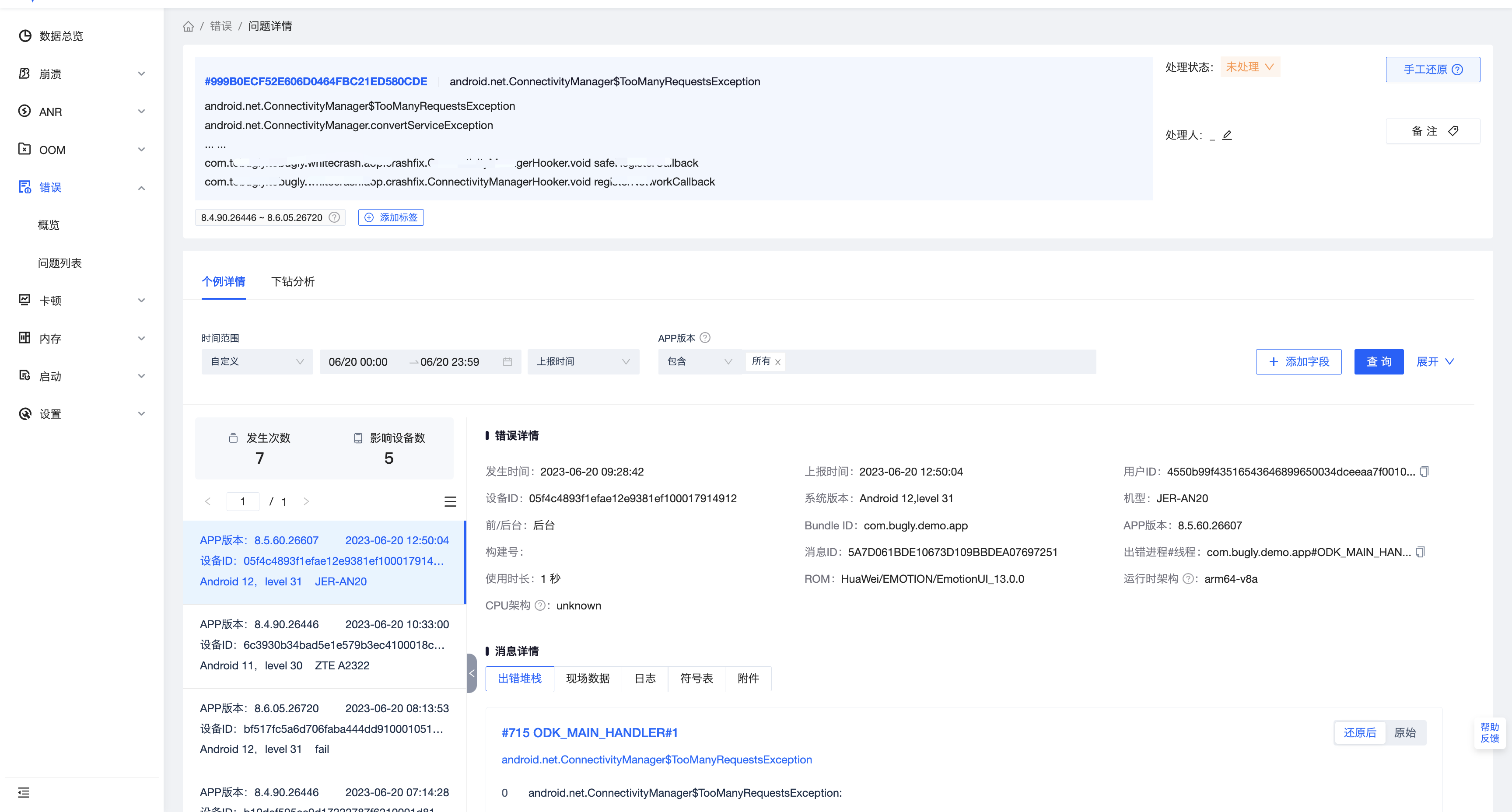Select the 附件 tab

click(749, 679)
